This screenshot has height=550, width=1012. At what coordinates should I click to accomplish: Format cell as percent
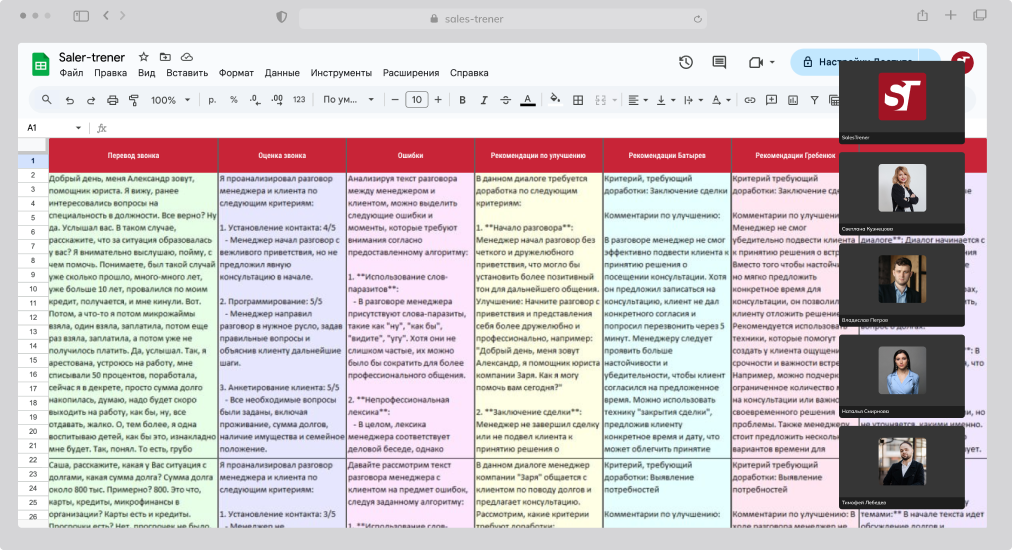pos(234,100)
